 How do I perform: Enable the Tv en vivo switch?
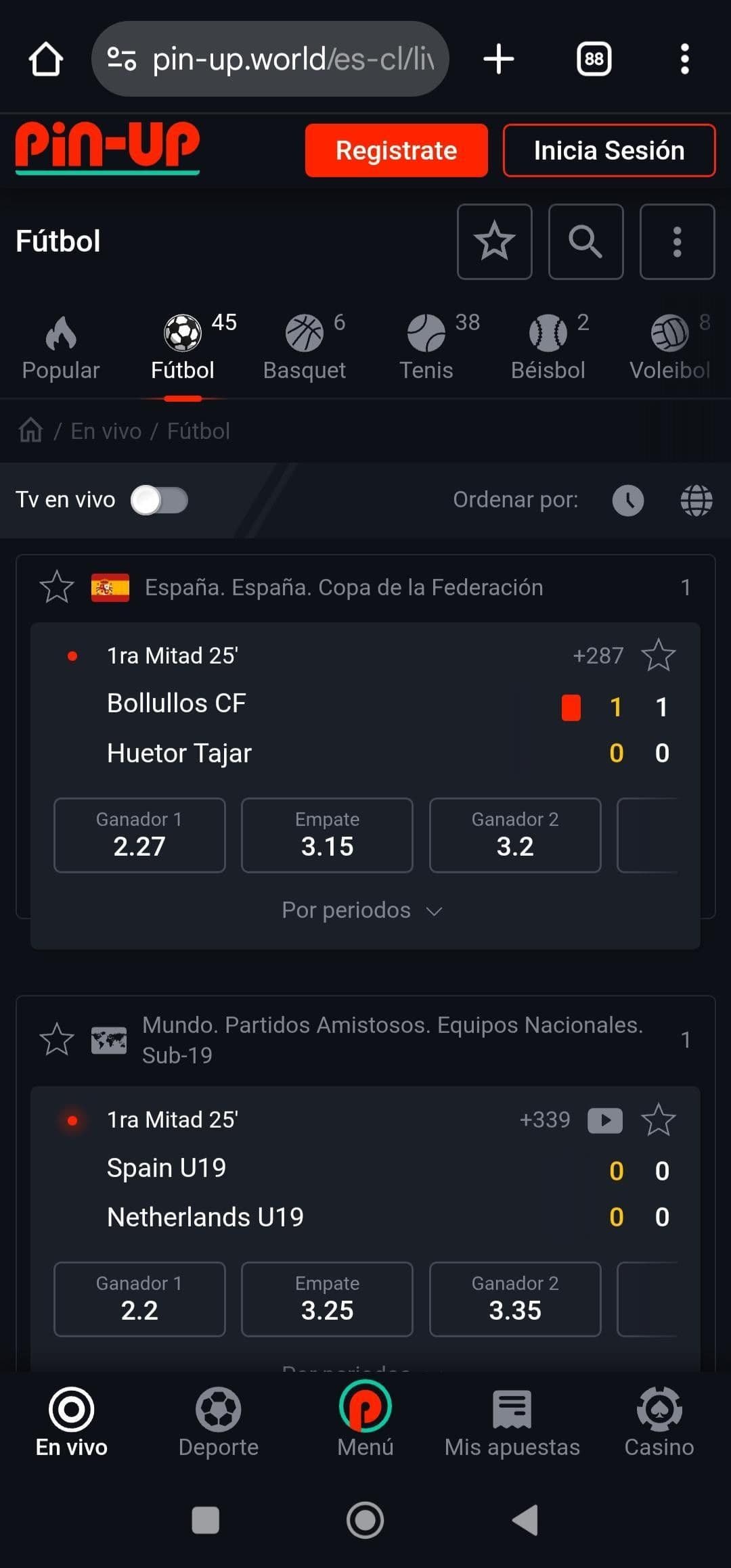[160, 501]
